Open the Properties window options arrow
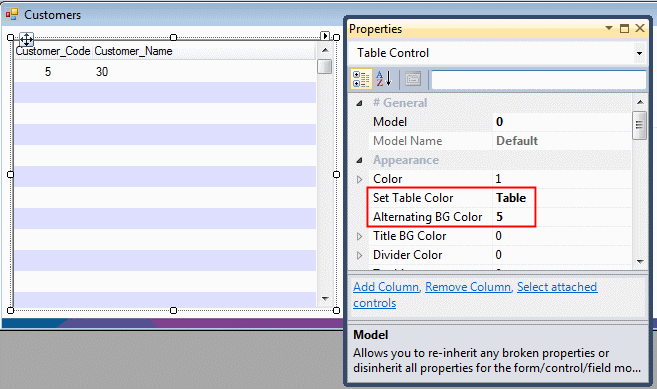This screenshot has width=657, height=389. (x=609, y=28)
